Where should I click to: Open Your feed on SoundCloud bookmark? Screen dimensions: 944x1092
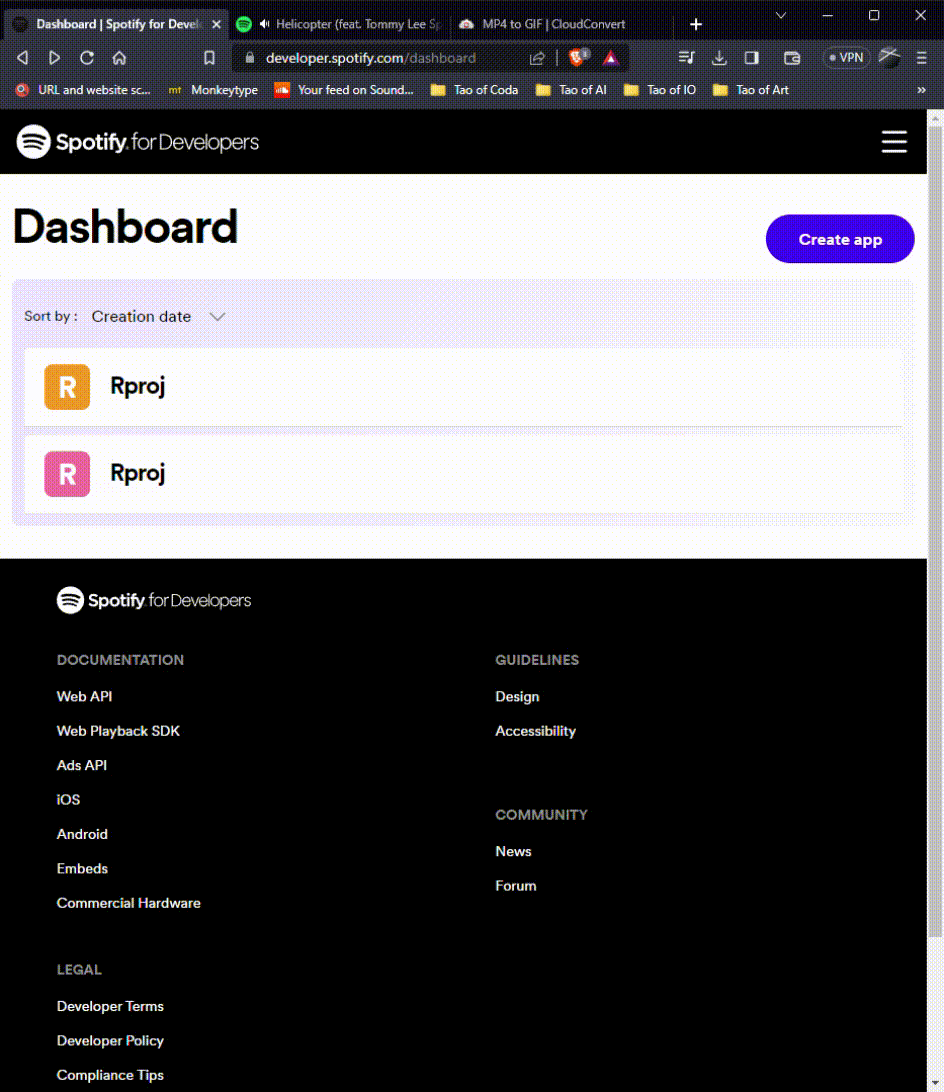(344, 90)
